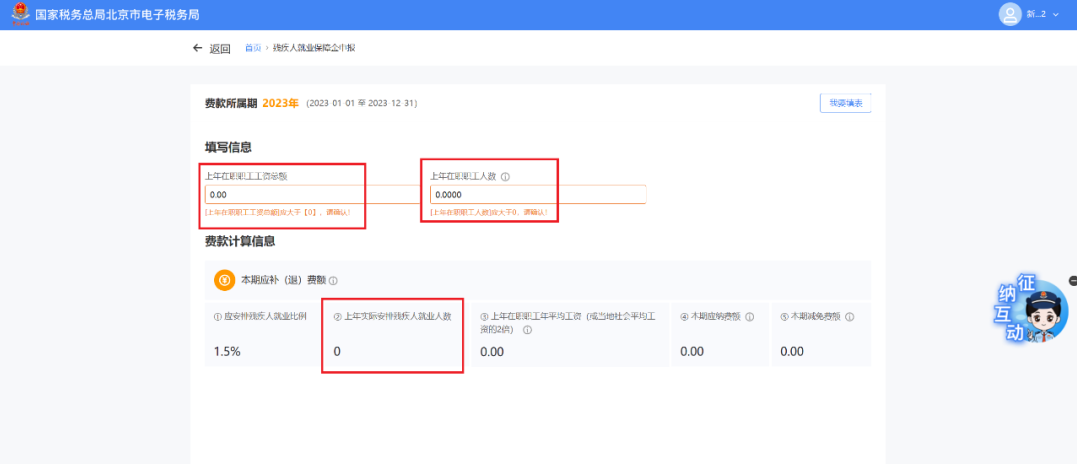
Task: Click the 填写信息 section heading
Action: (x=228, y=147)
